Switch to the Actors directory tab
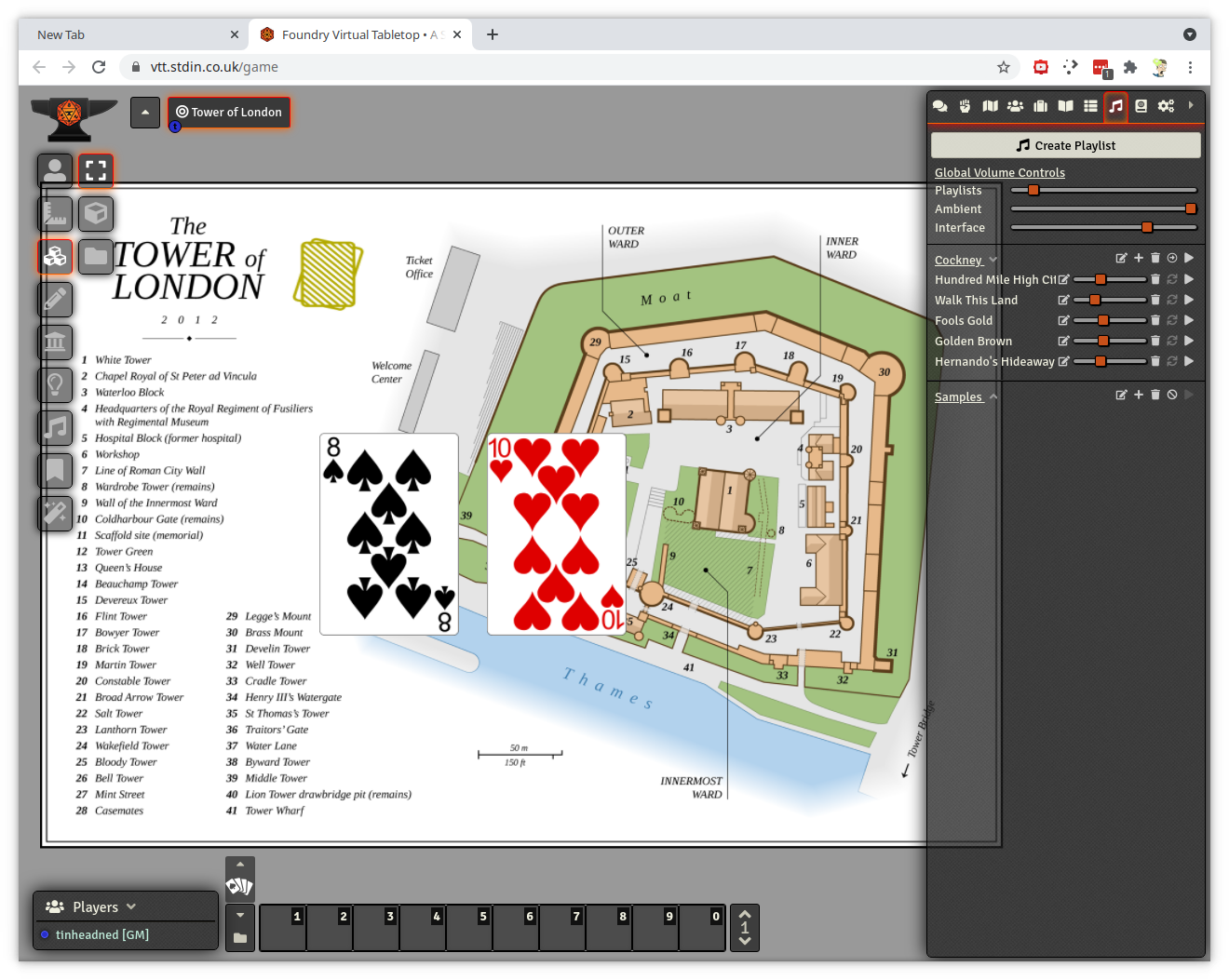The width and height of the screenshot is (1229, 980). (1016, 106)
